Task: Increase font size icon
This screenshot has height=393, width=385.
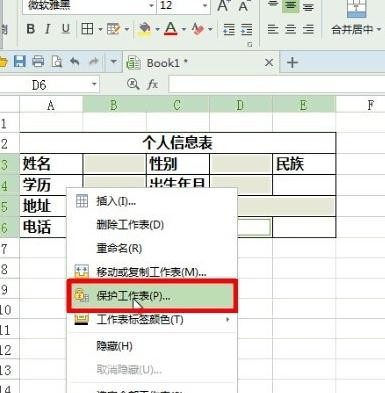Action: pyautogui.click(x=223, y=6)
